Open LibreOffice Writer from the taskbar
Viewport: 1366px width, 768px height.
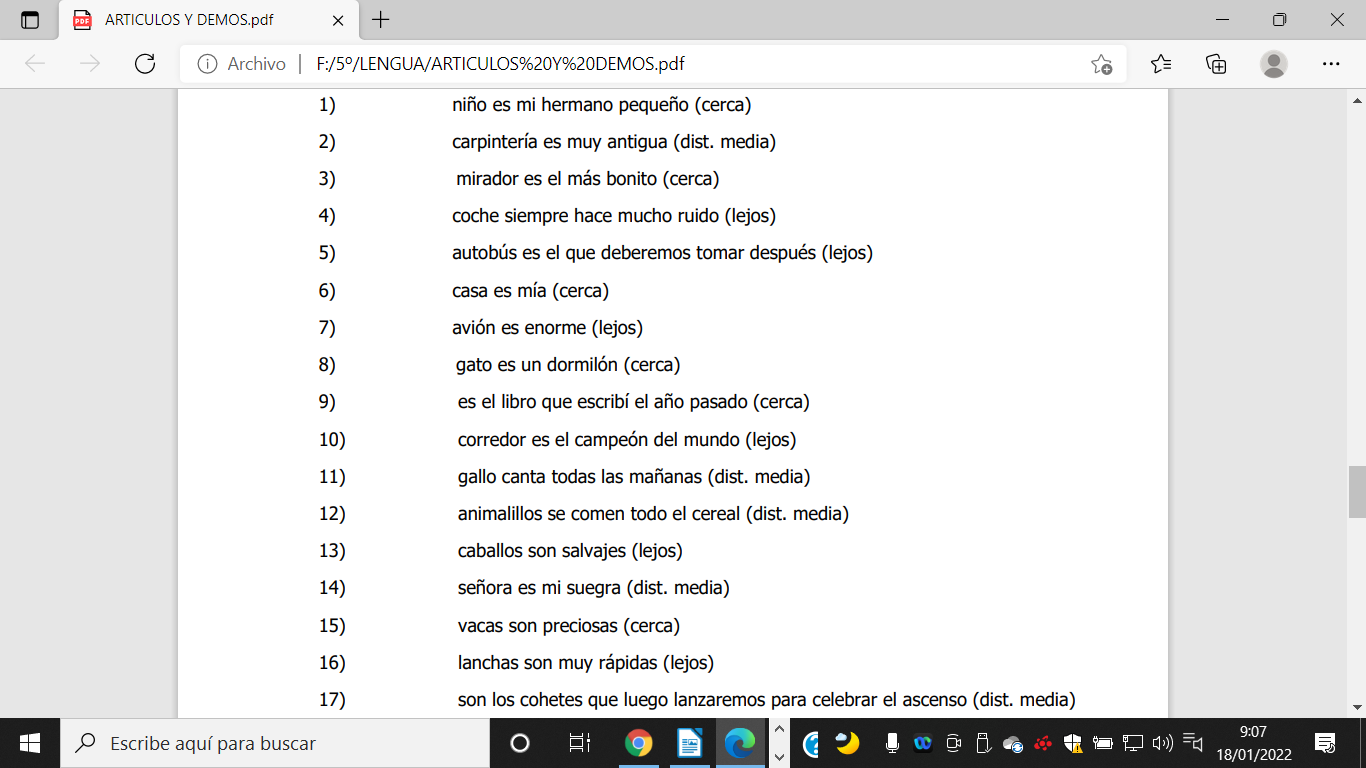[x=690, y=743]
